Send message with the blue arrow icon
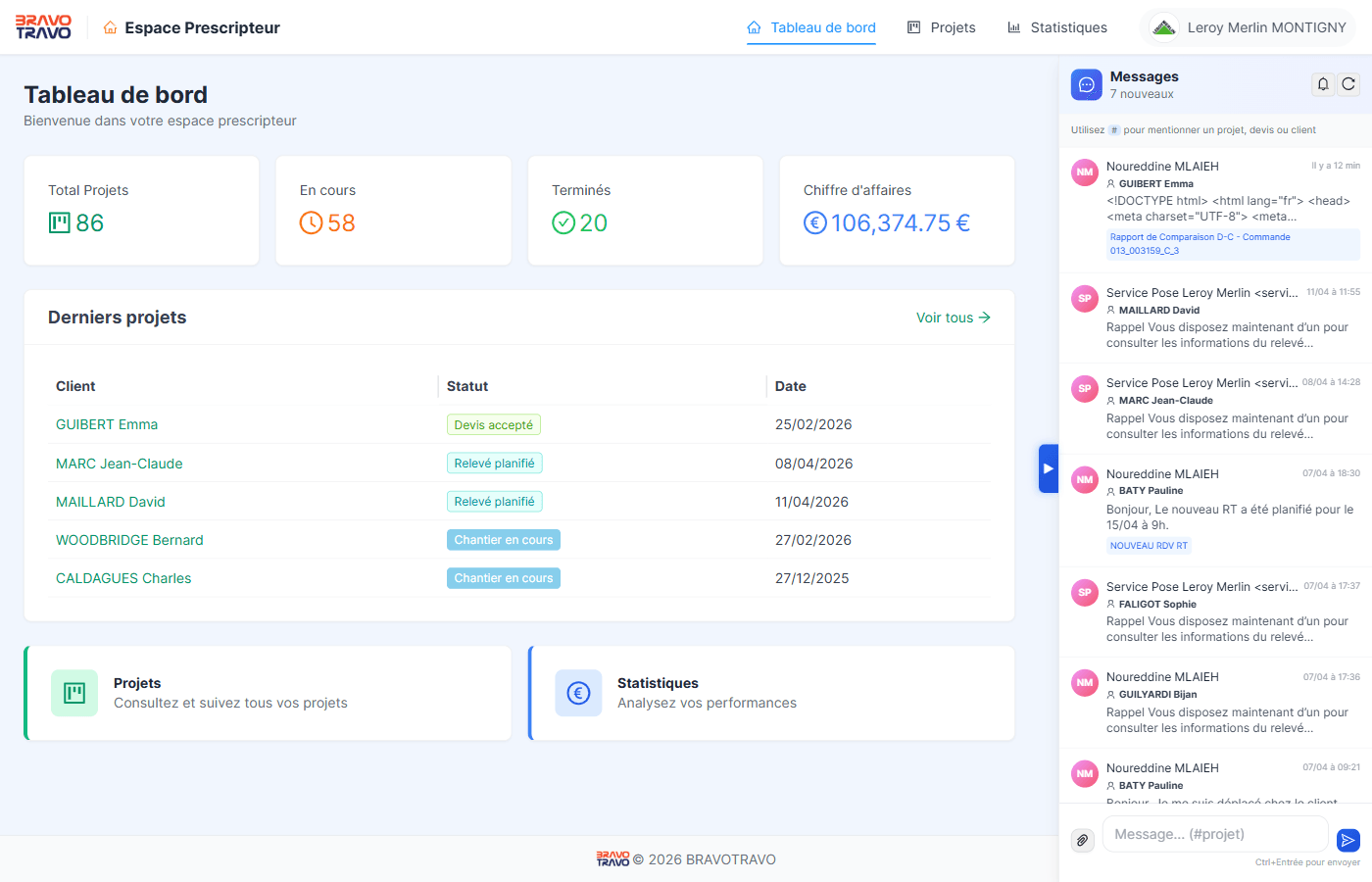This screenshot has width=1372, height=882. pyautogui.click(x=1348, y=840)
